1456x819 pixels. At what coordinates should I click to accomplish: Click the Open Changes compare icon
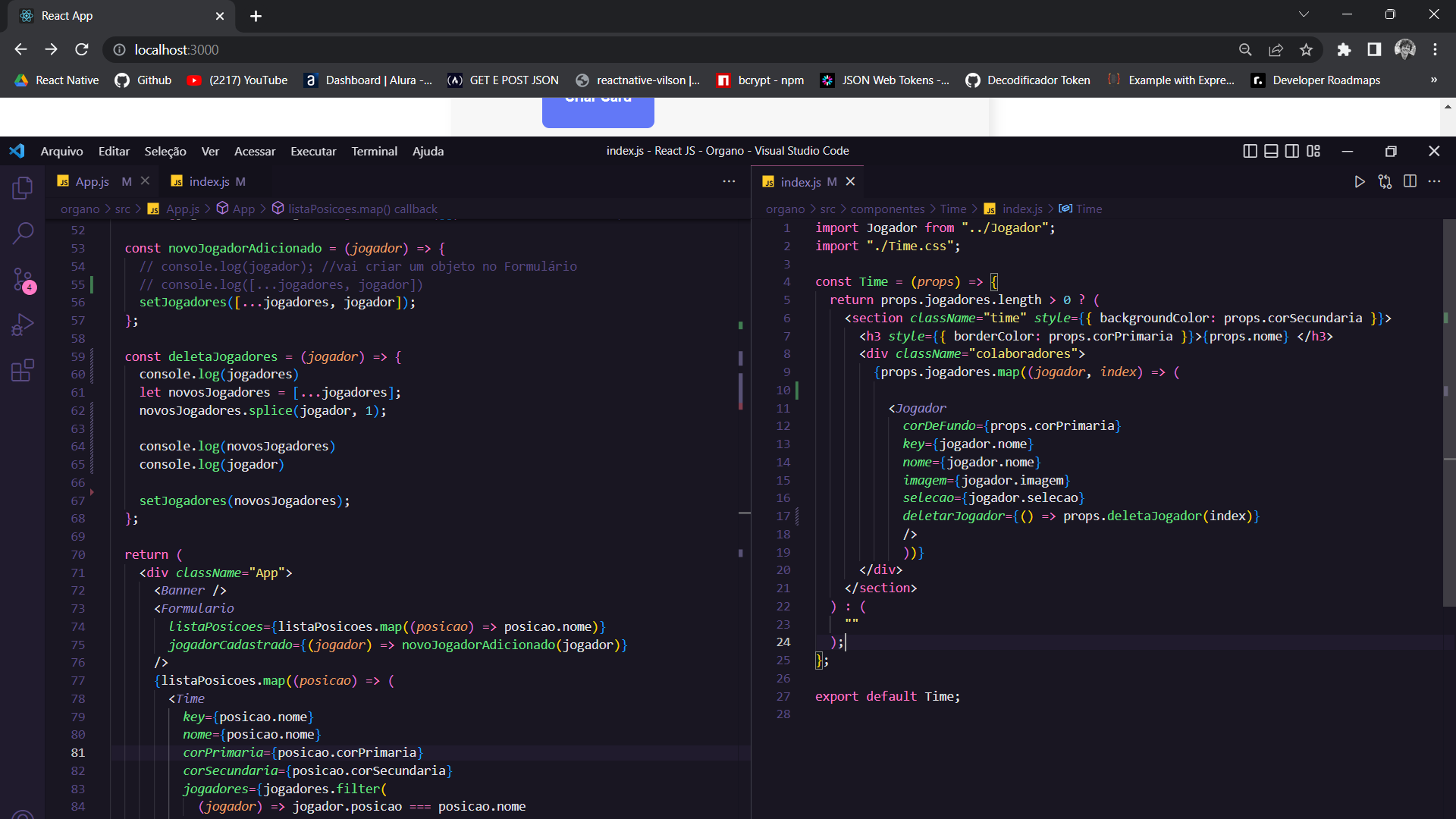coord(1385,181)
